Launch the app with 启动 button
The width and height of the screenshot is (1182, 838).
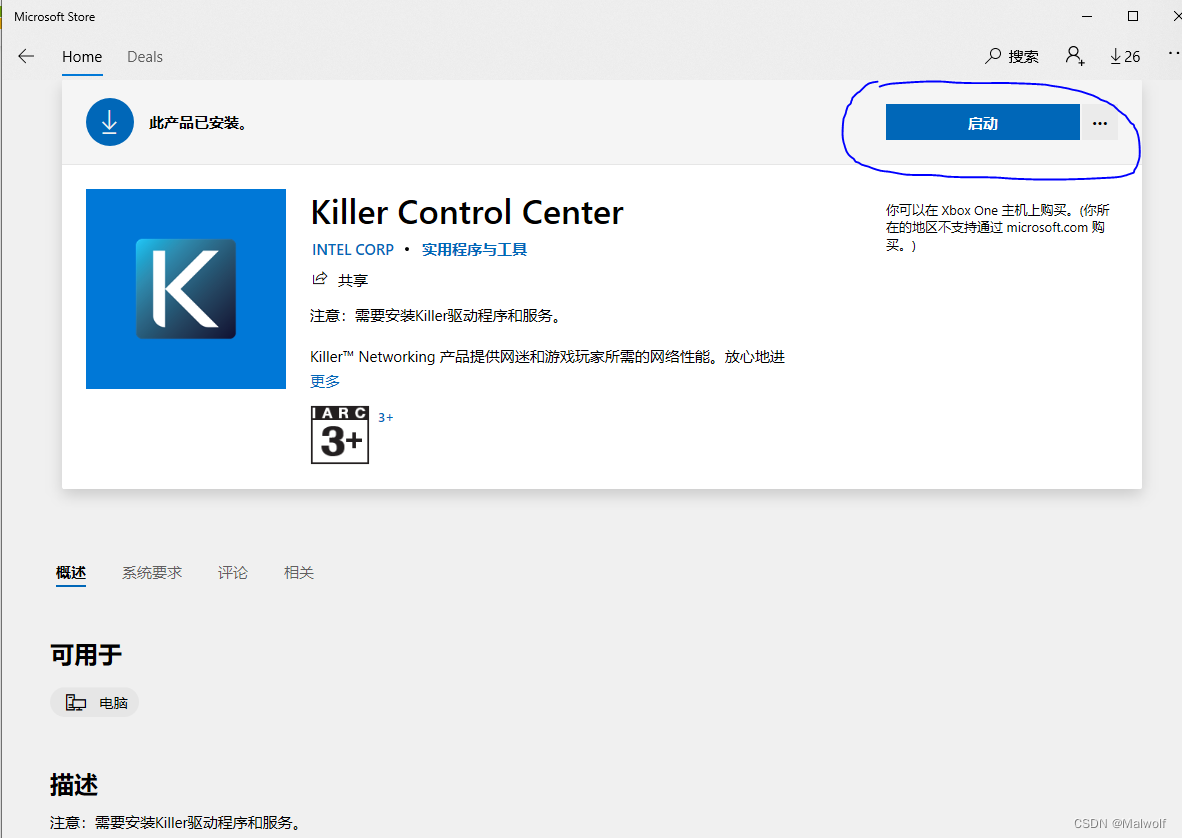[x=982, y=123]
